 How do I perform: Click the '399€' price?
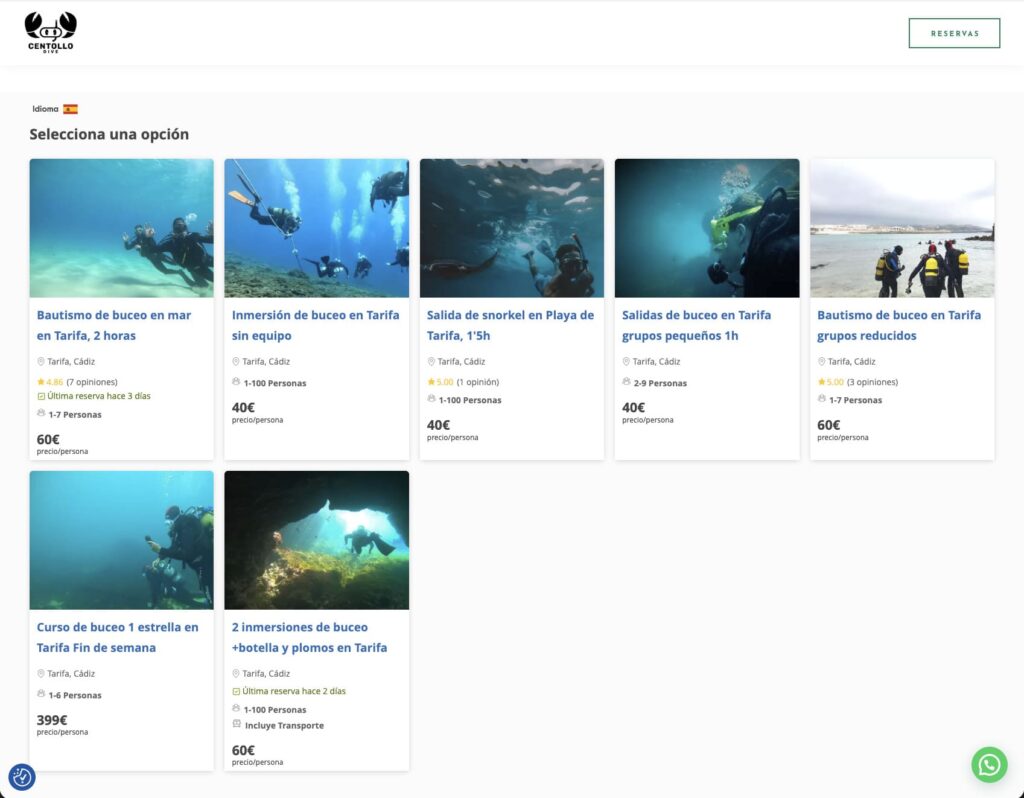pyautogui.click(x=52, y=720)
